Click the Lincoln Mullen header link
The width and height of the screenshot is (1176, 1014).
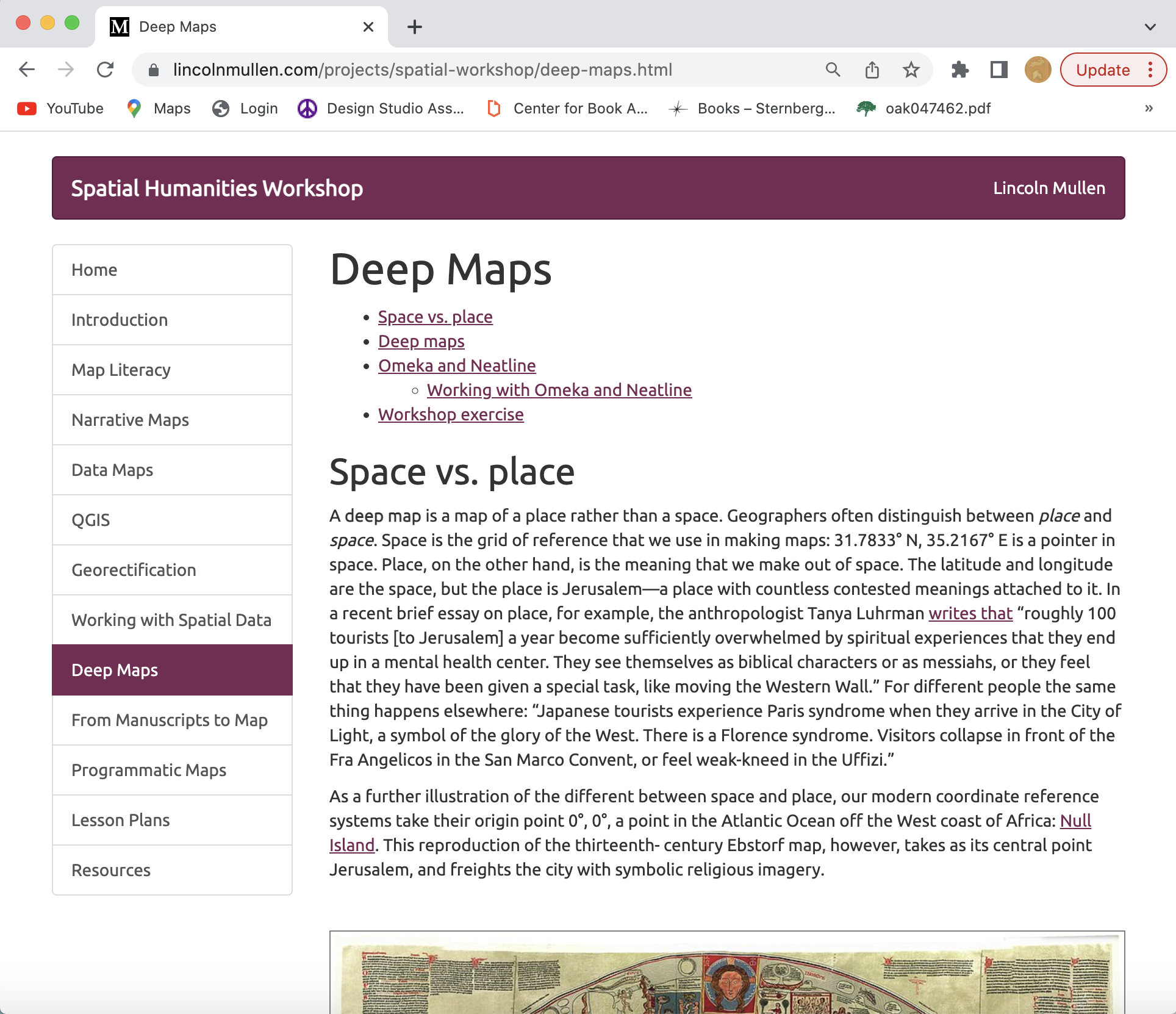click(1049, 189)
